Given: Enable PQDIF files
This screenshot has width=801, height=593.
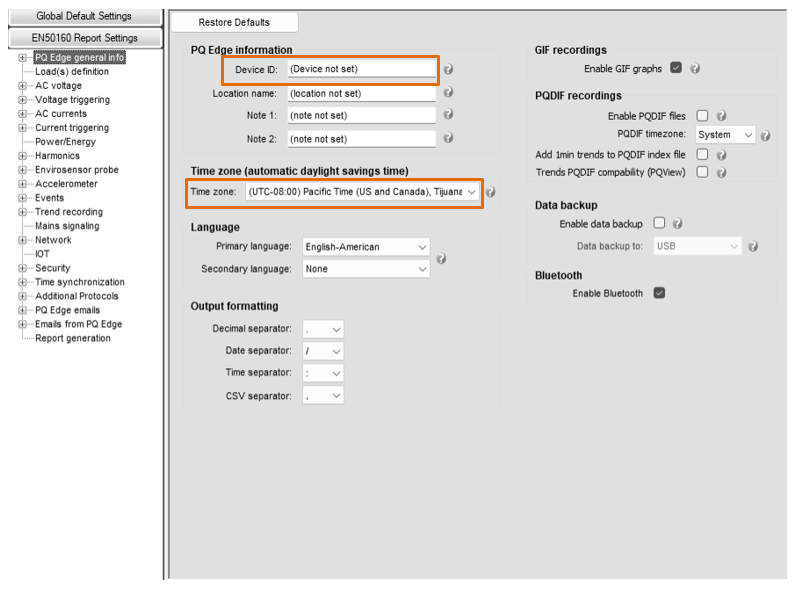Looking at the screenshot, I should pyautogui.click(x=702, y=115).
